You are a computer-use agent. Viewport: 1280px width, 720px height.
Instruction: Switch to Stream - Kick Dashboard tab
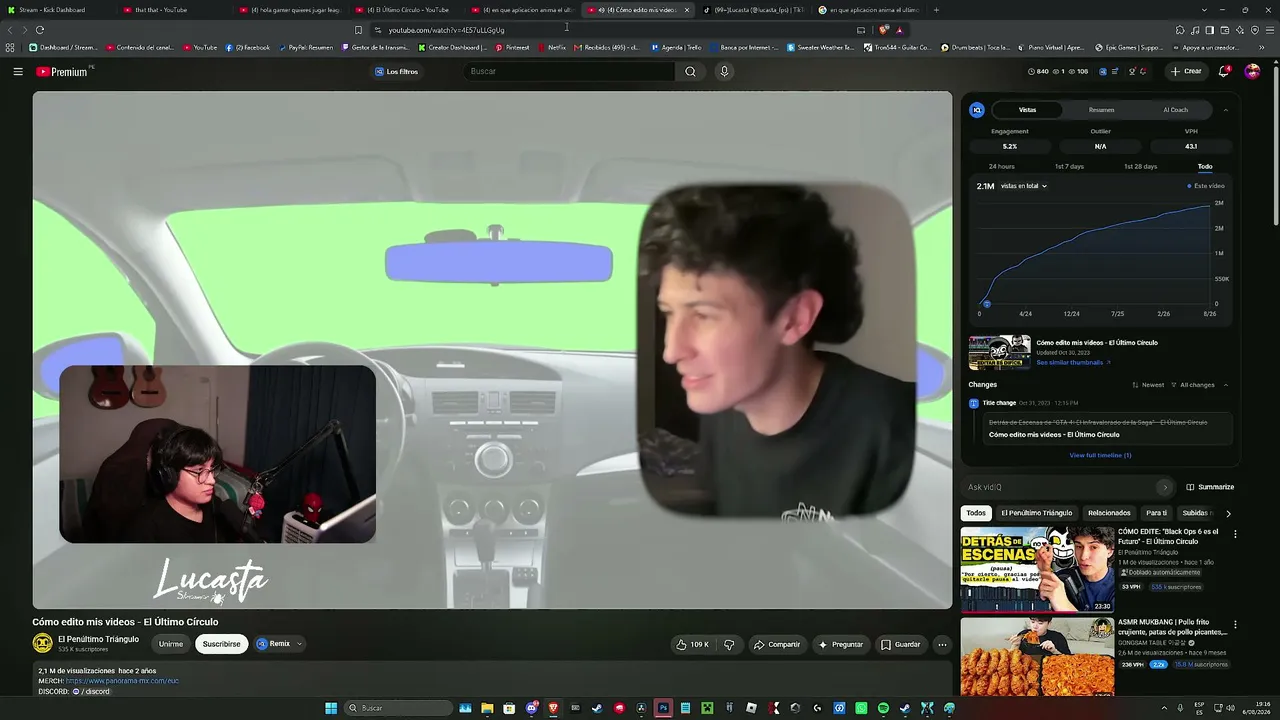(58, 10)
